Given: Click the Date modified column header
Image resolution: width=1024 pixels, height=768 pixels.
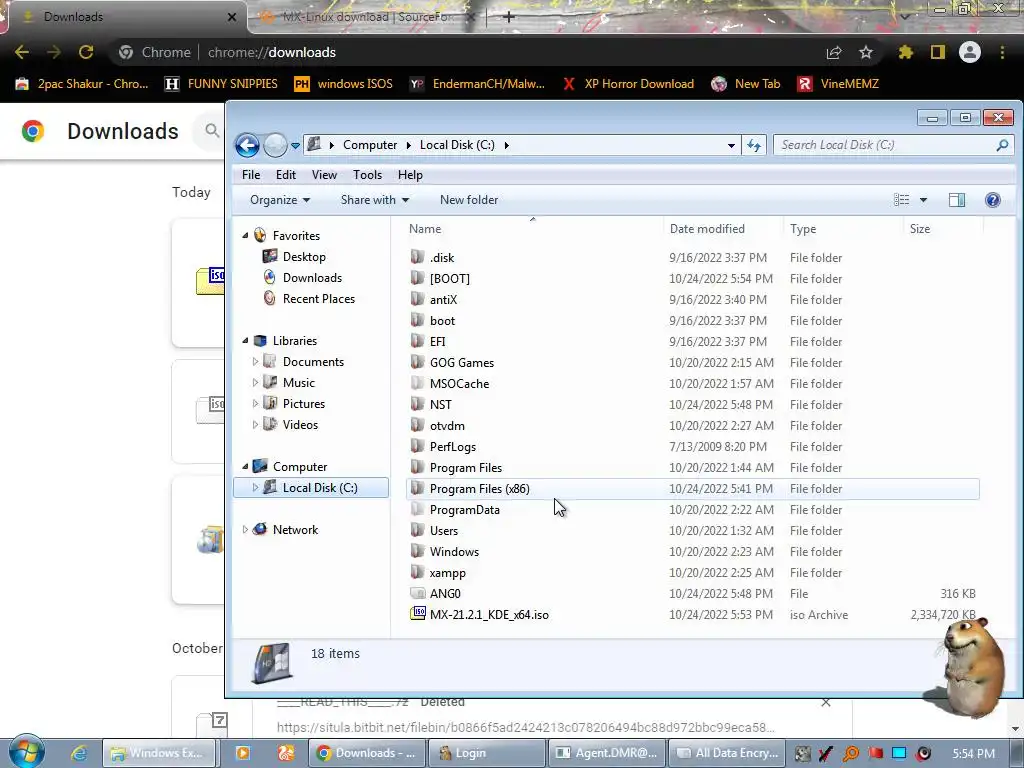Looking at the screenshot, I should (x=707, y=229).
